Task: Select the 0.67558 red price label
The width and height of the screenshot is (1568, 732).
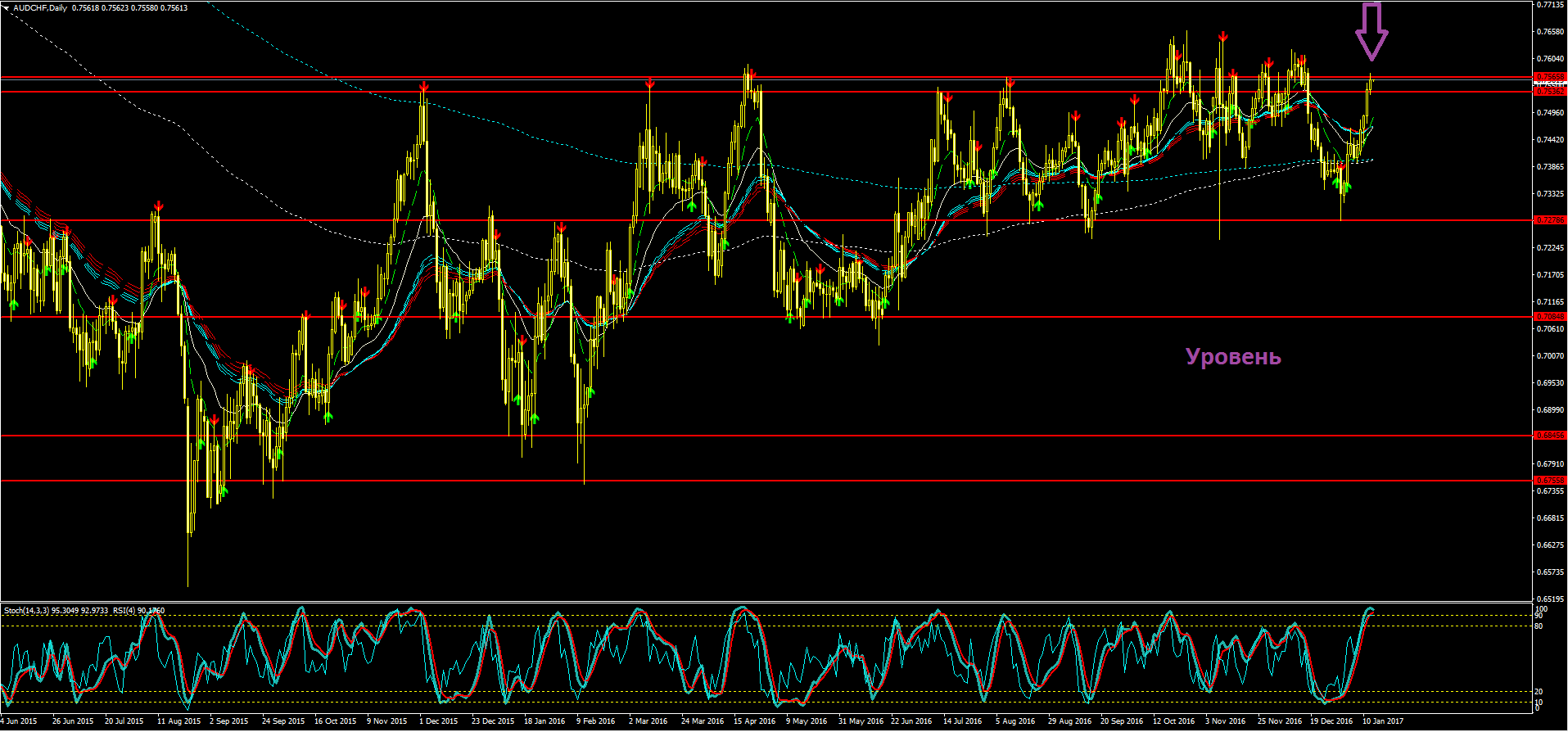Action: 1550,481
